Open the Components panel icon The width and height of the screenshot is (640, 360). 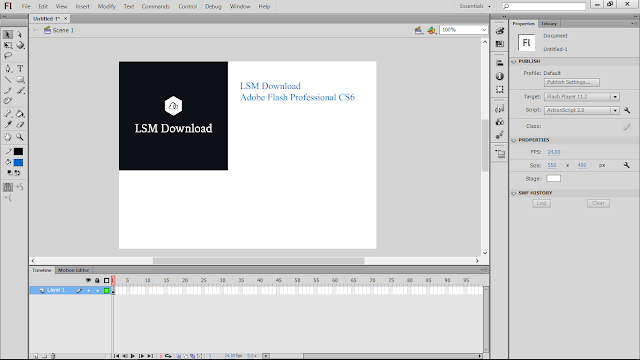coord(500,122)
